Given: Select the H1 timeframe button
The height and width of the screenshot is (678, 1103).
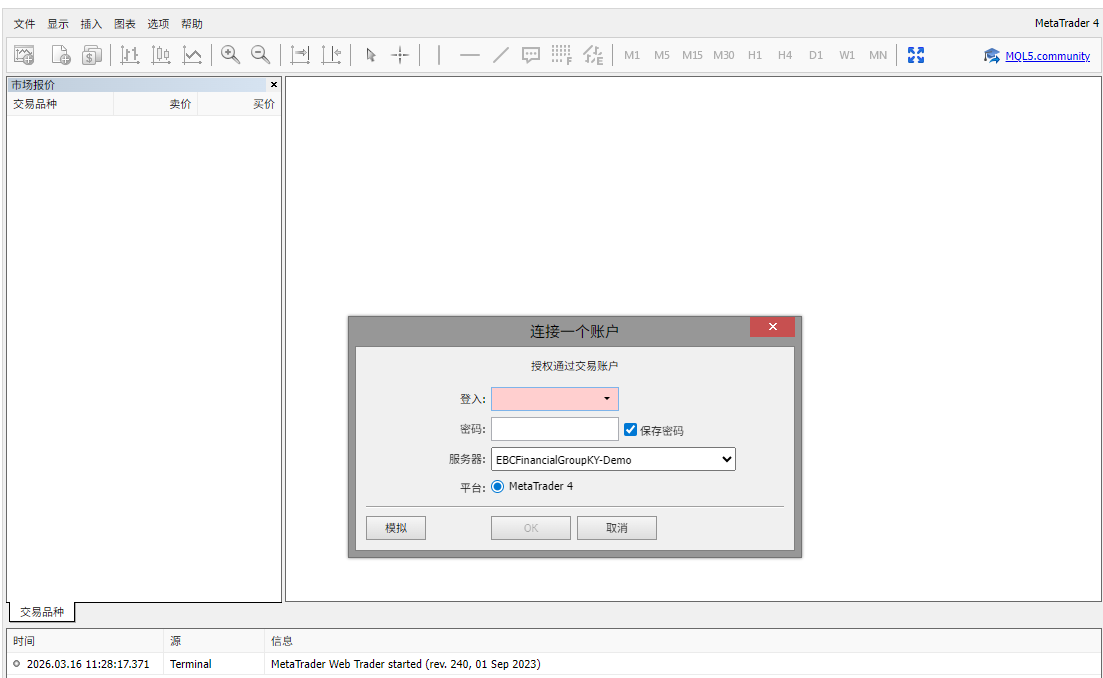Looking at the screenshot, I should 755,55.
